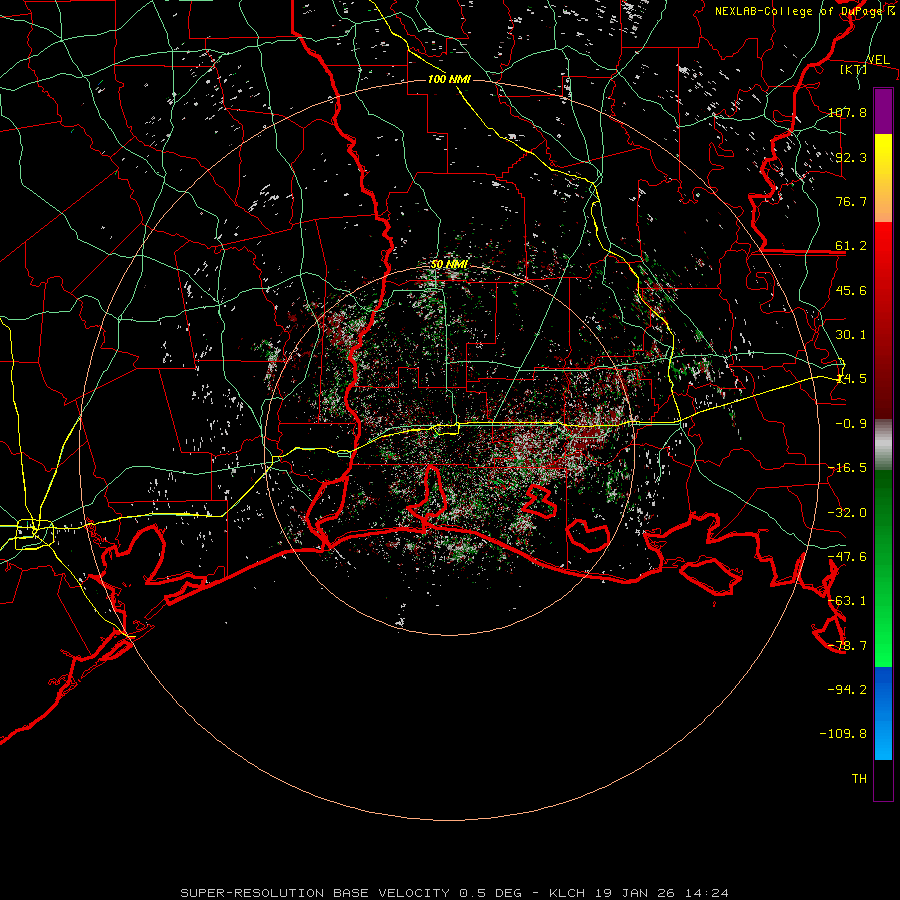Click the bright green segment of color bar
Image resolution: width=900 pixels, height=900 pixels.
click(883, 568)
